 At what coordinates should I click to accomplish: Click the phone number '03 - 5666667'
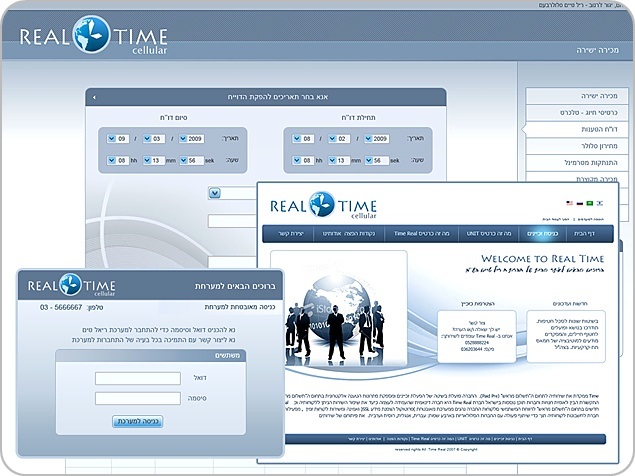[x=61, y=307]
